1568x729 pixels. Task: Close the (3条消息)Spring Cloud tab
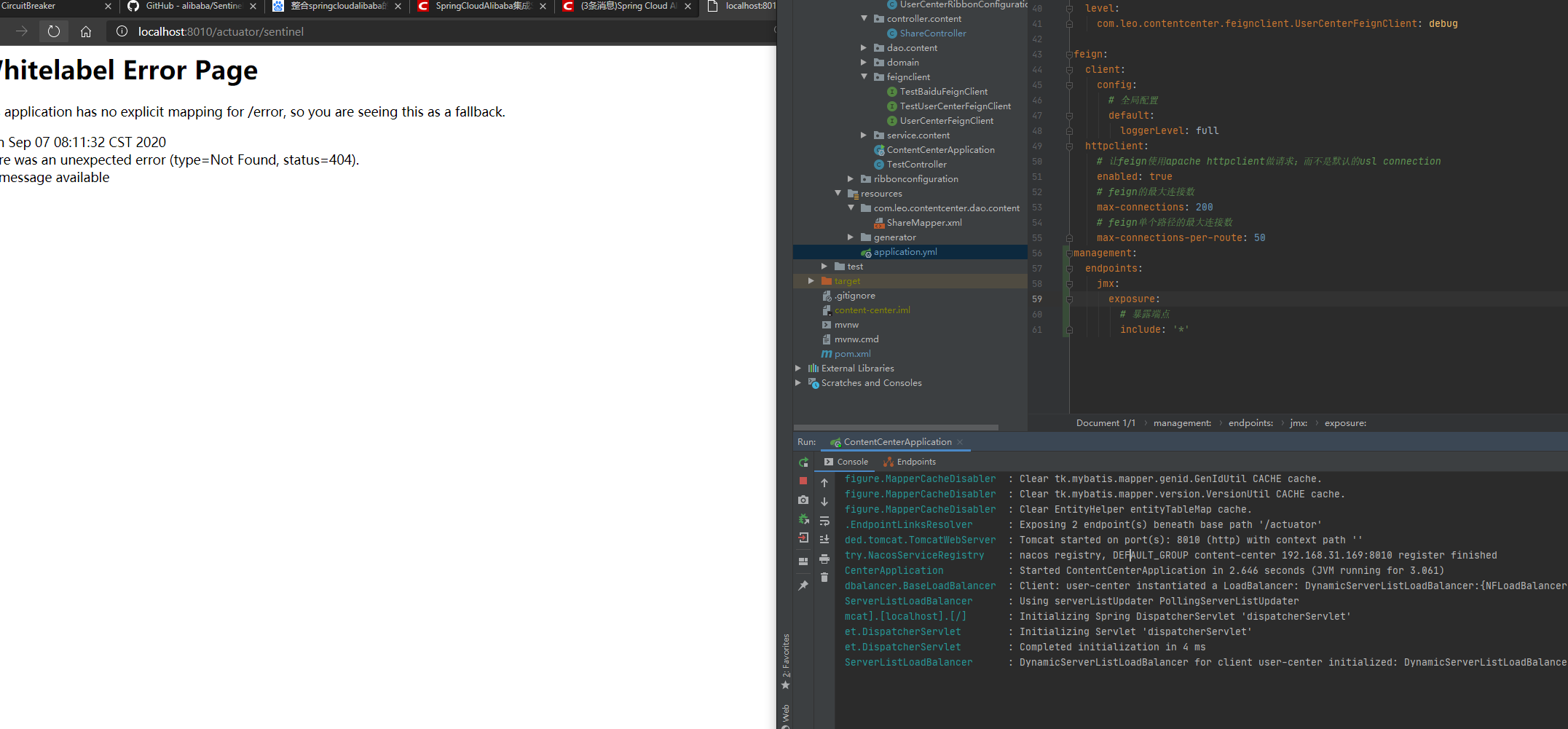(688, 6)
